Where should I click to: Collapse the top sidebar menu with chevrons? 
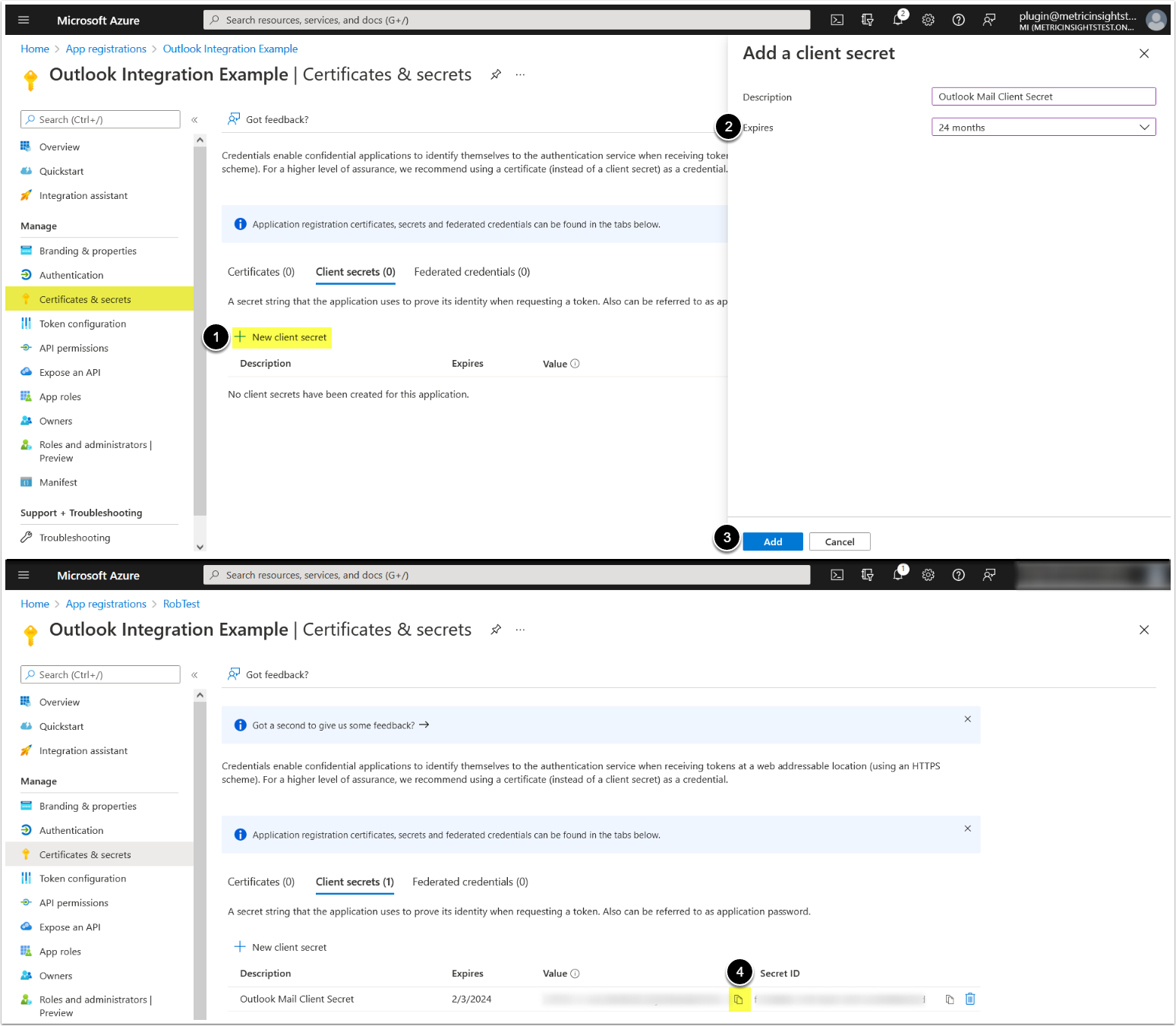[194, 120]
